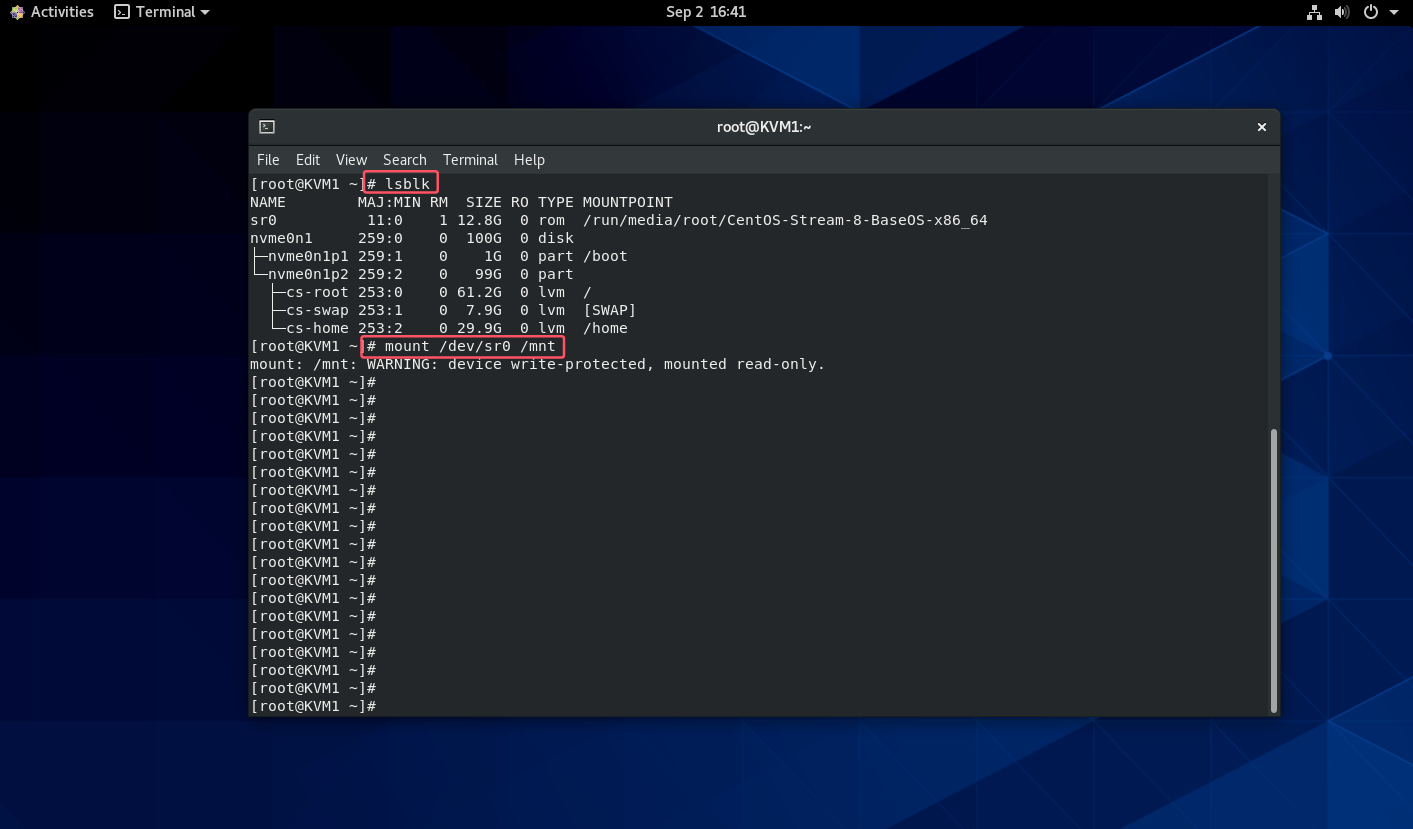Click the nvme0n1 disk name

click(x=281, y=238)
